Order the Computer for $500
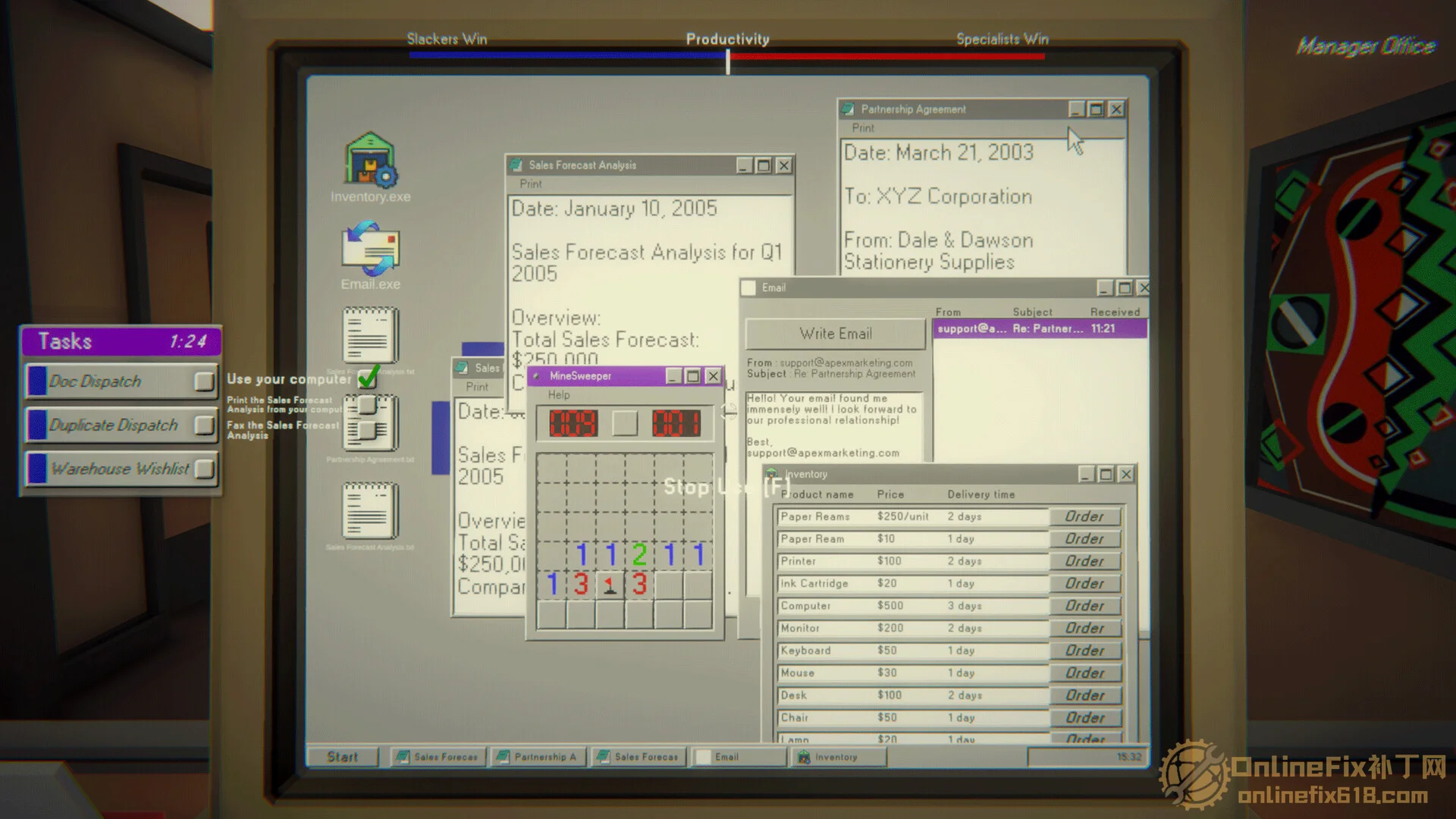The height and width of the screenshot is (819, 1456). pos(1085,606)
